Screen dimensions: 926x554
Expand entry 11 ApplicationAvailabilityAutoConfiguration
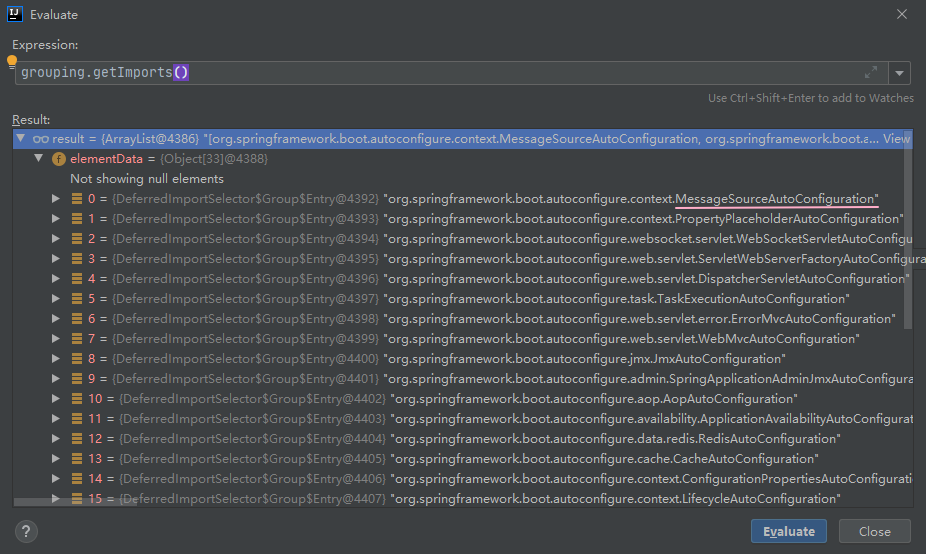56,419
